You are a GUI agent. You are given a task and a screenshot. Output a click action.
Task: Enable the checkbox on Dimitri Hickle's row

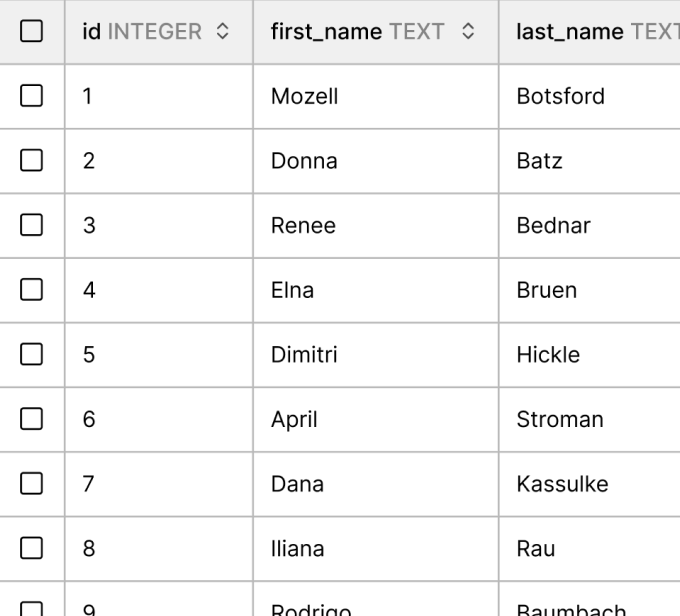click(x=32, y=354)
